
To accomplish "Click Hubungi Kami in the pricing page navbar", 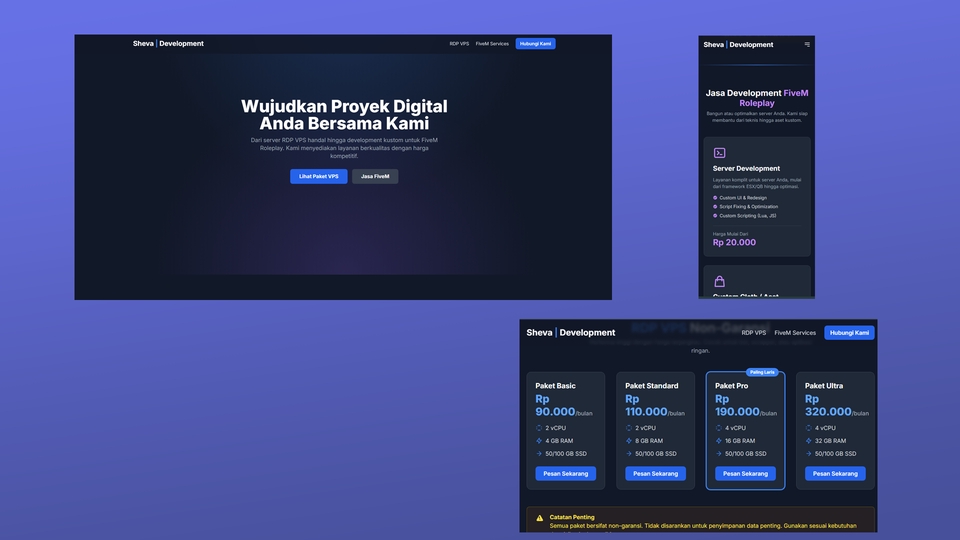I will (849, 332).
